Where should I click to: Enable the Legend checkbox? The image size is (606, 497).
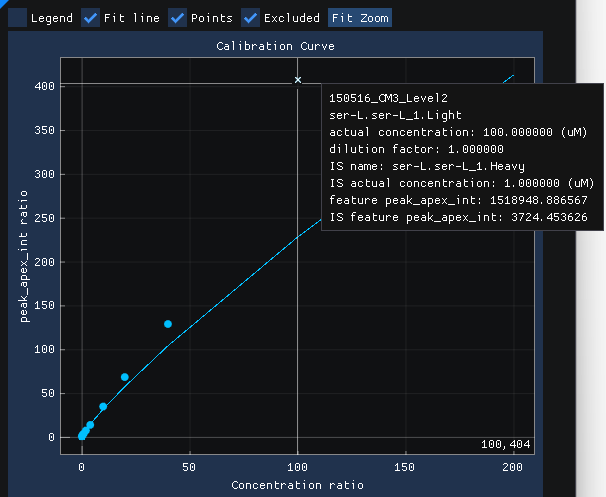pyautogui.click(x=17, y=18)
